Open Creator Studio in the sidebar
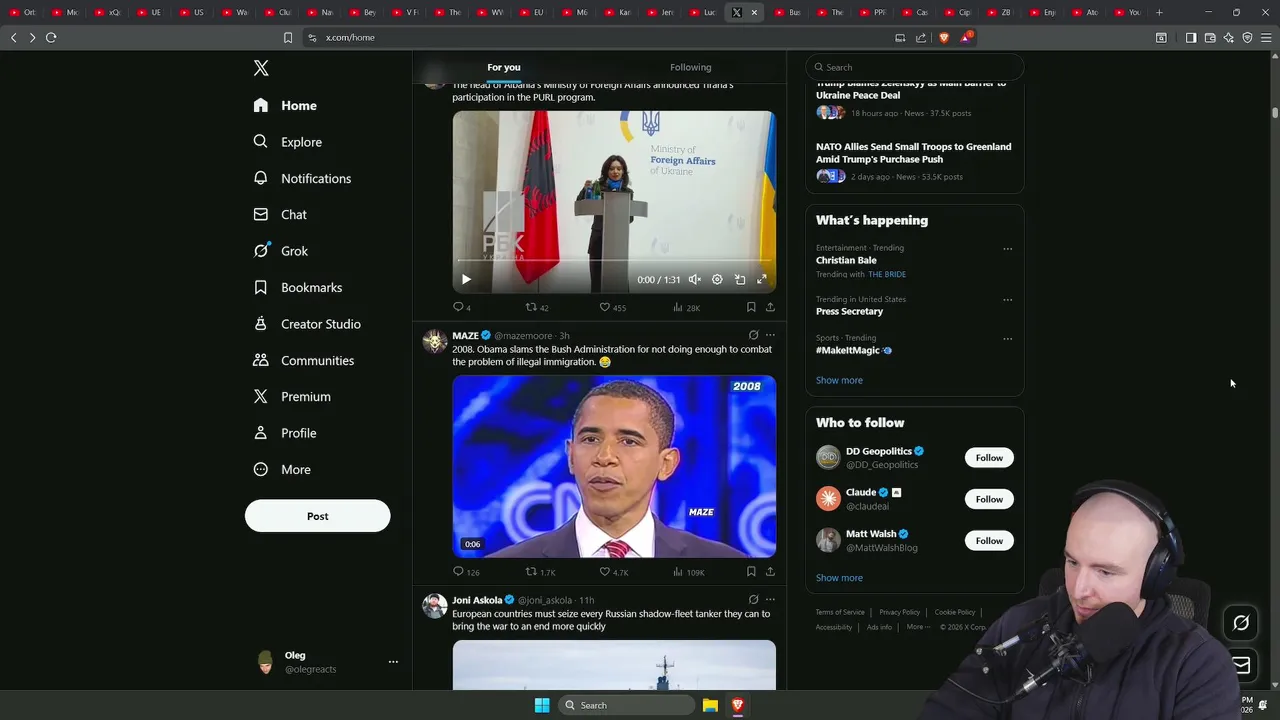1280x720 pixels. pos(307,324)
